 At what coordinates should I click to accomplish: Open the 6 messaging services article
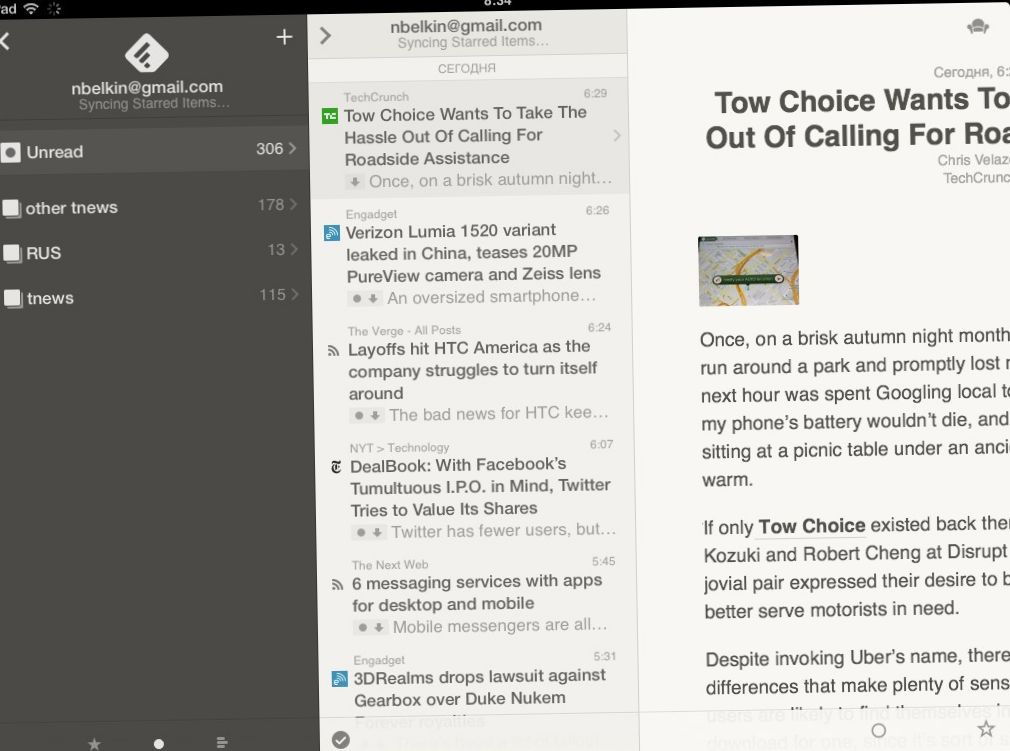[x=477, y=596]
